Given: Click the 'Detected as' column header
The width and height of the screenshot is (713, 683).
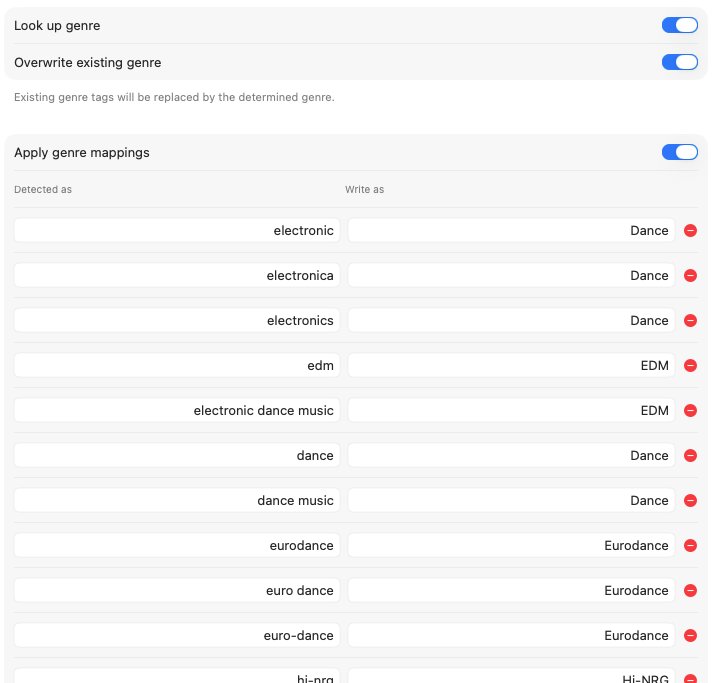Looking at the screenshot, I should [43, 190].
